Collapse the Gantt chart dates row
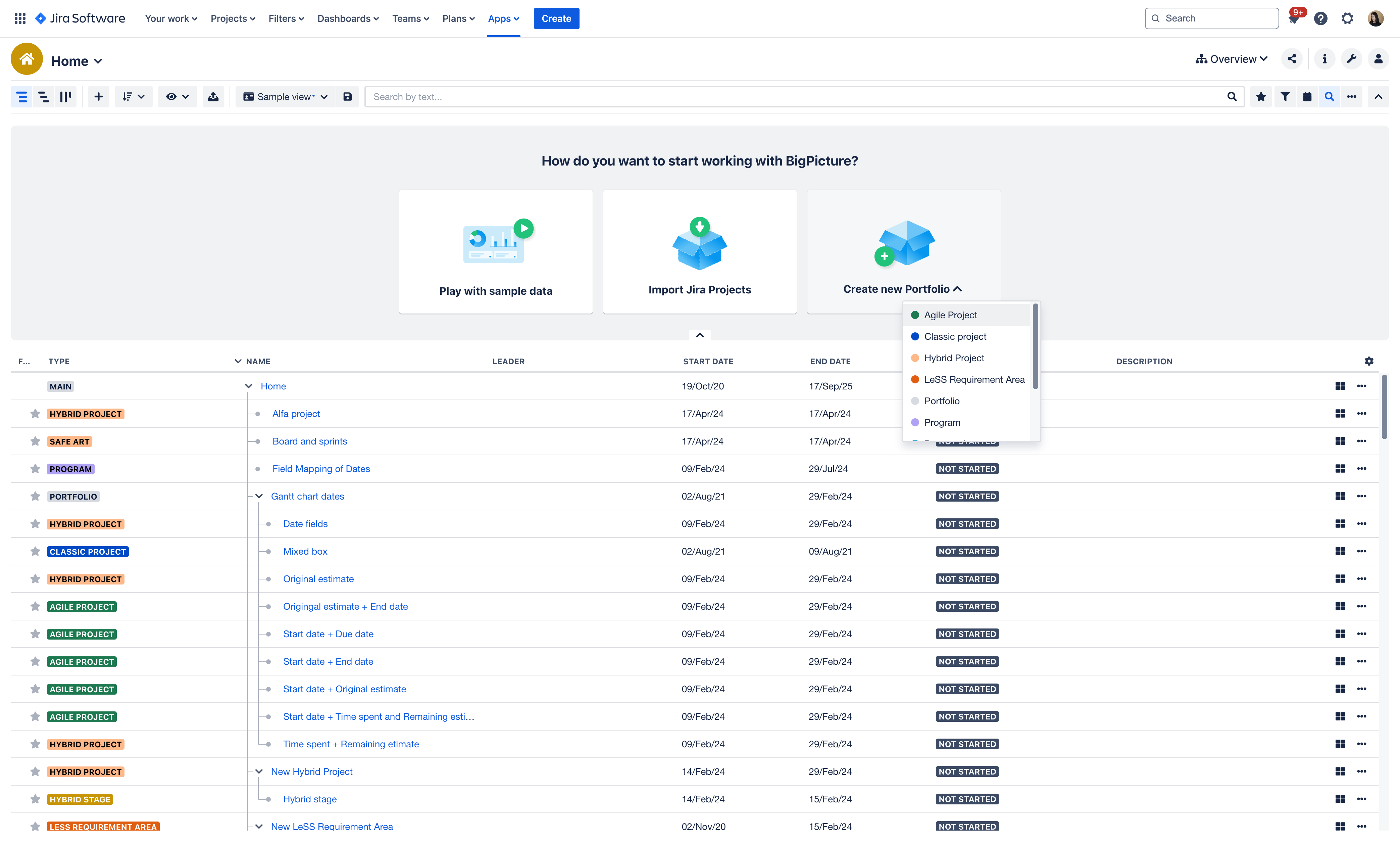Screen dimensions: 1400x842 pyautogui.click(x=259, y=496)
